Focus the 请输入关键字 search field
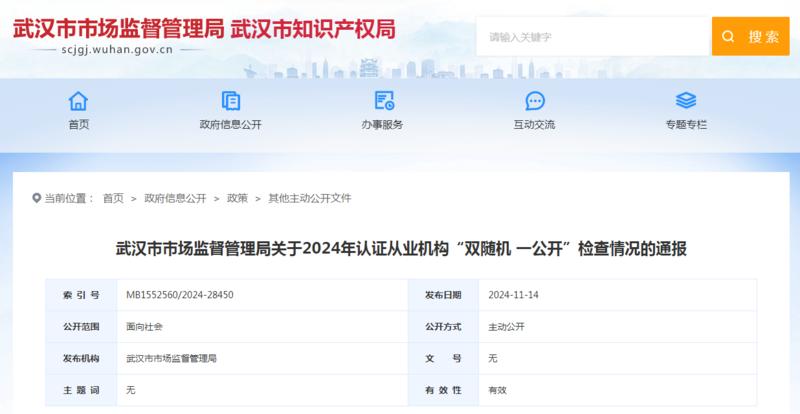This screenshot has height=414, width=800. pyautogui.click(x=594, y=36)
